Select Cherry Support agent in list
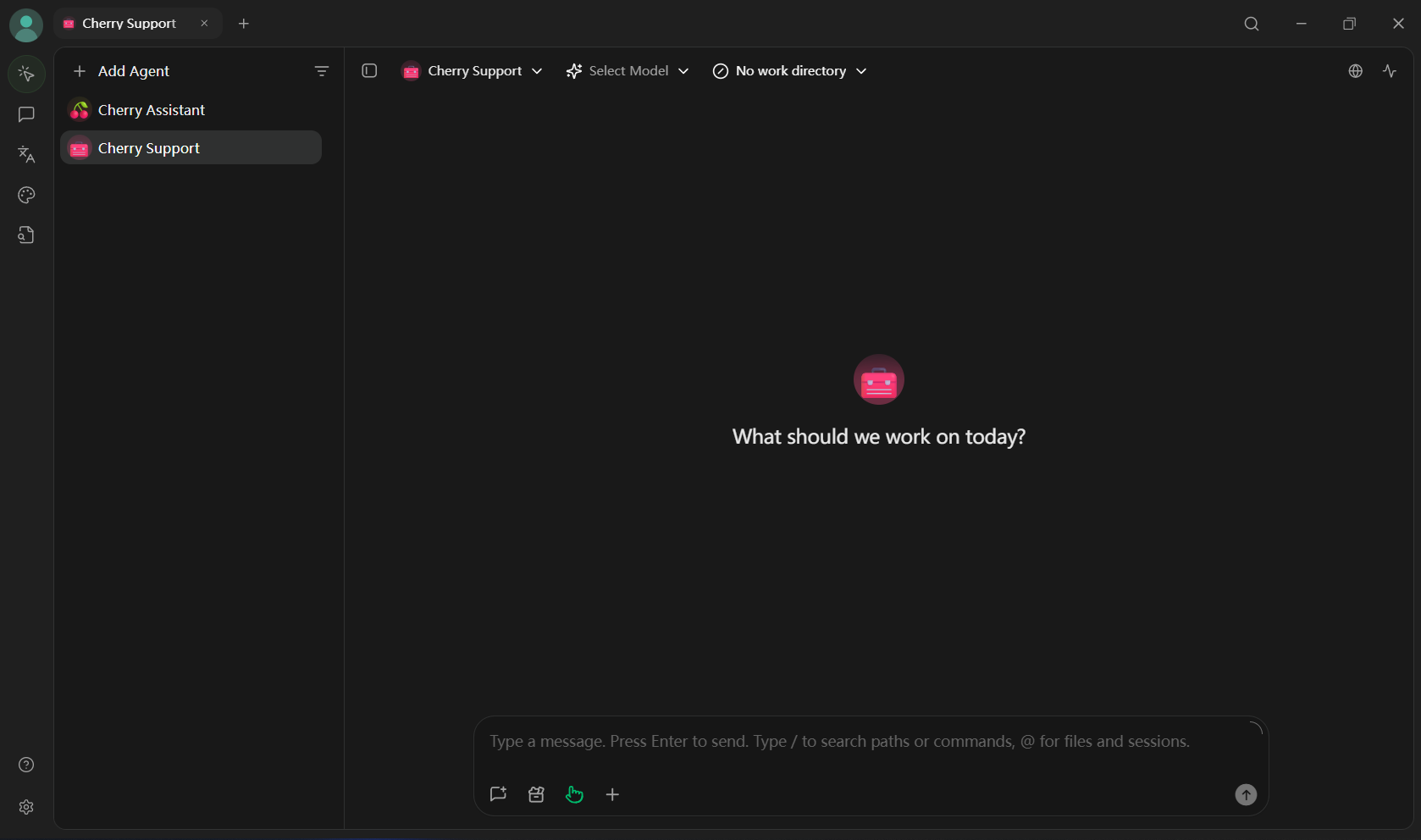This screenshot has width=1421, height=840. pyautogui.click(x=191, y=147)
